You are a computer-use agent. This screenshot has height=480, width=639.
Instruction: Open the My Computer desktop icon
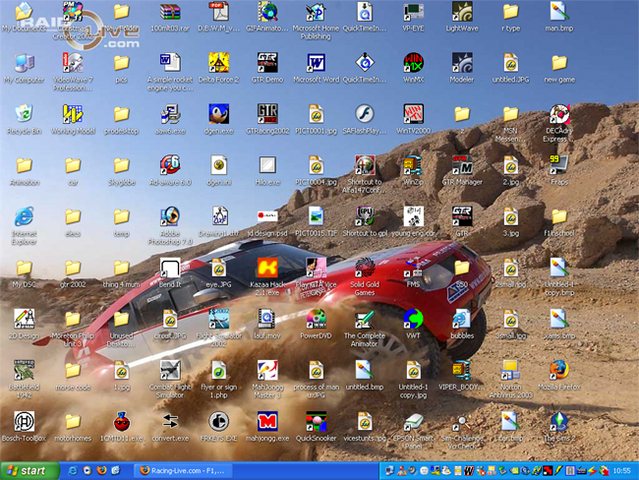(24, 63)
